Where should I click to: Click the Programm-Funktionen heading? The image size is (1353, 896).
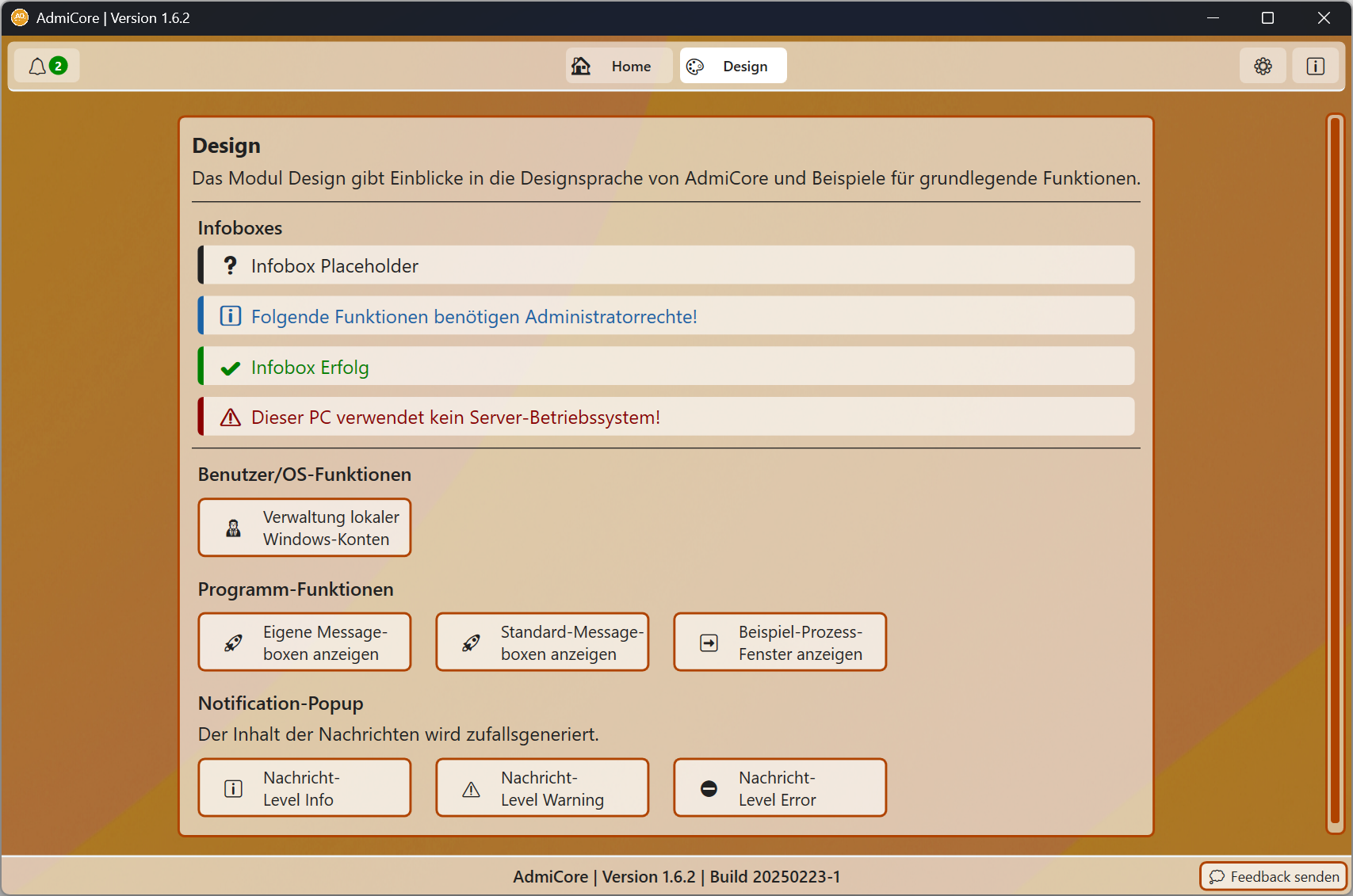(296, 589)
